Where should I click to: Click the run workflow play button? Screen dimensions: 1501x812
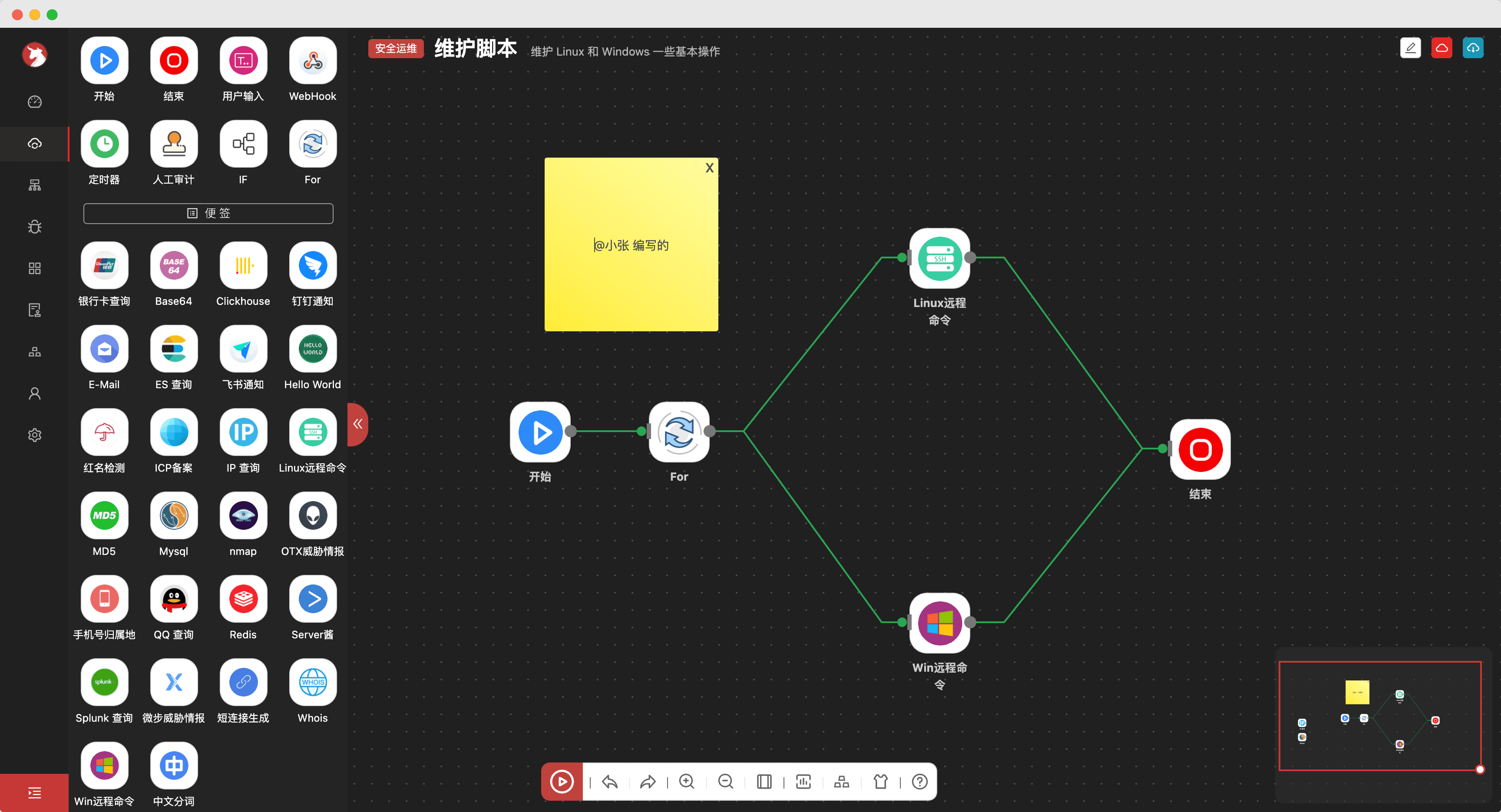point(562,781)
